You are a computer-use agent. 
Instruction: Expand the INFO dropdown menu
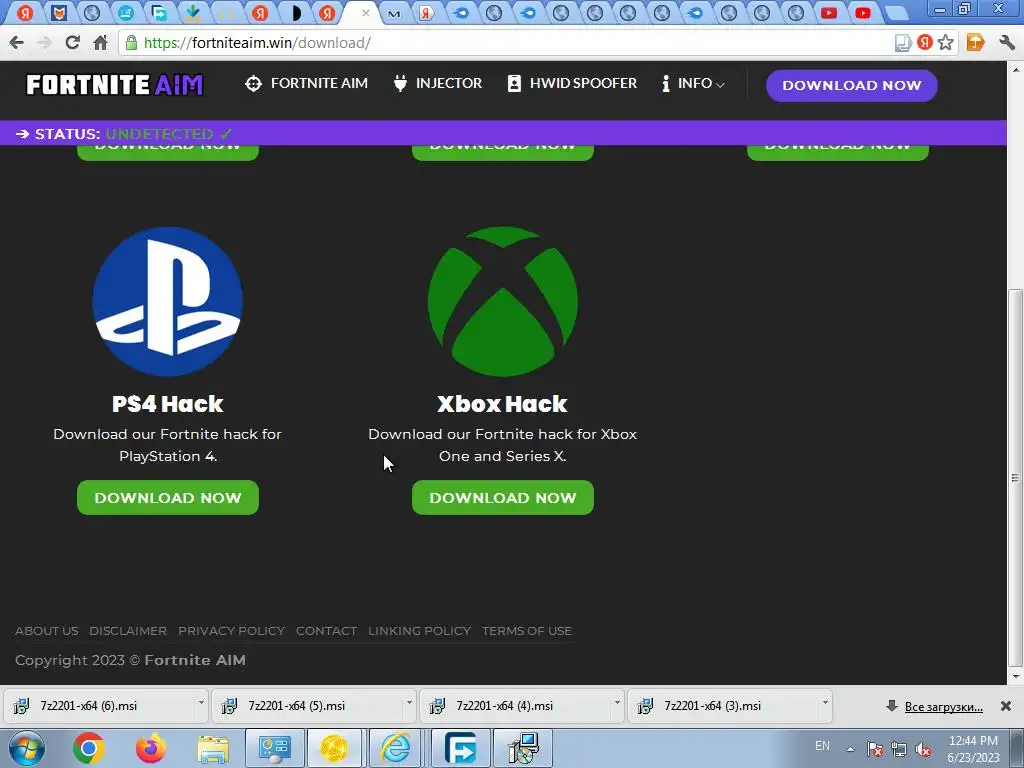(x=693, y=84)
